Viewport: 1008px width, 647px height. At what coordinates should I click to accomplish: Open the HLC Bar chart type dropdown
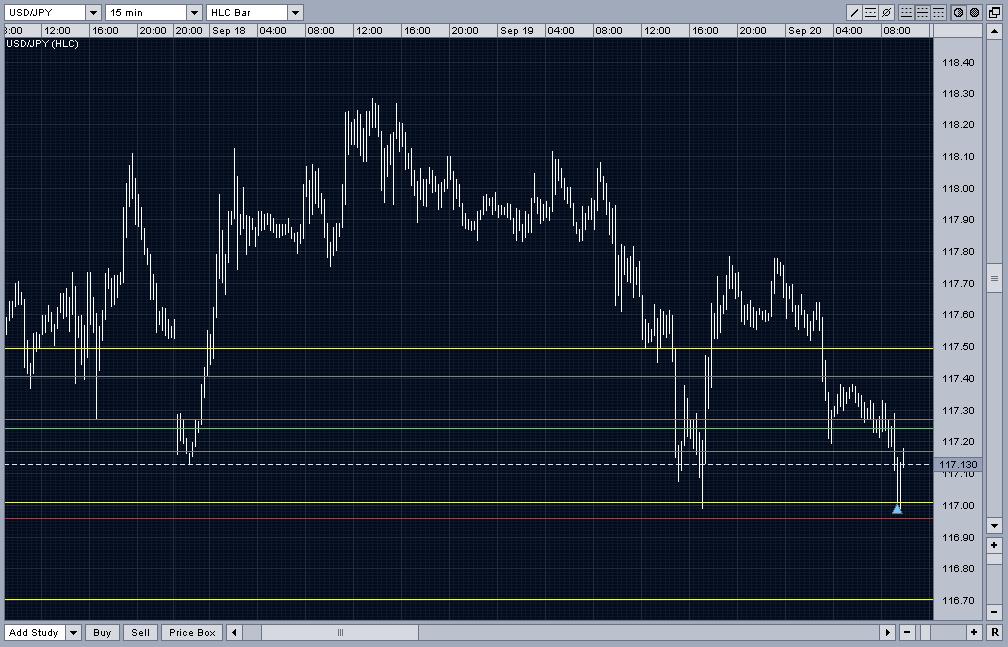click(x=295, y=13)
